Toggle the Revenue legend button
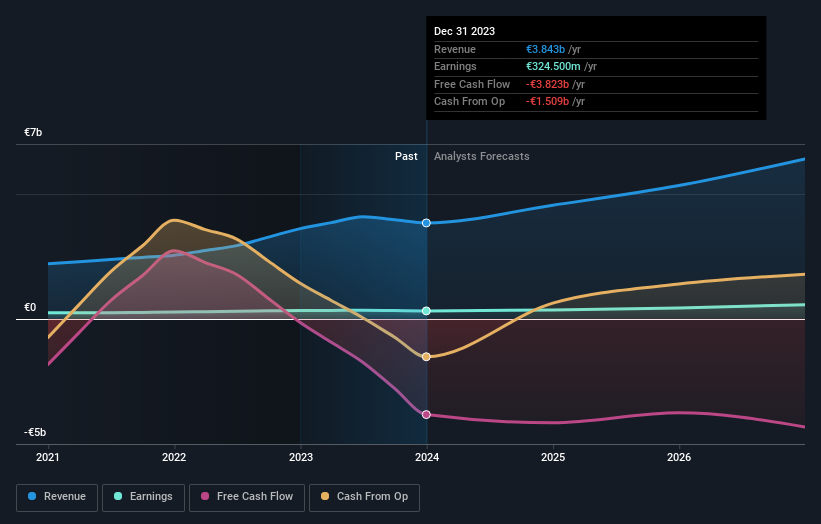821x524 pixels. (57, 497)
